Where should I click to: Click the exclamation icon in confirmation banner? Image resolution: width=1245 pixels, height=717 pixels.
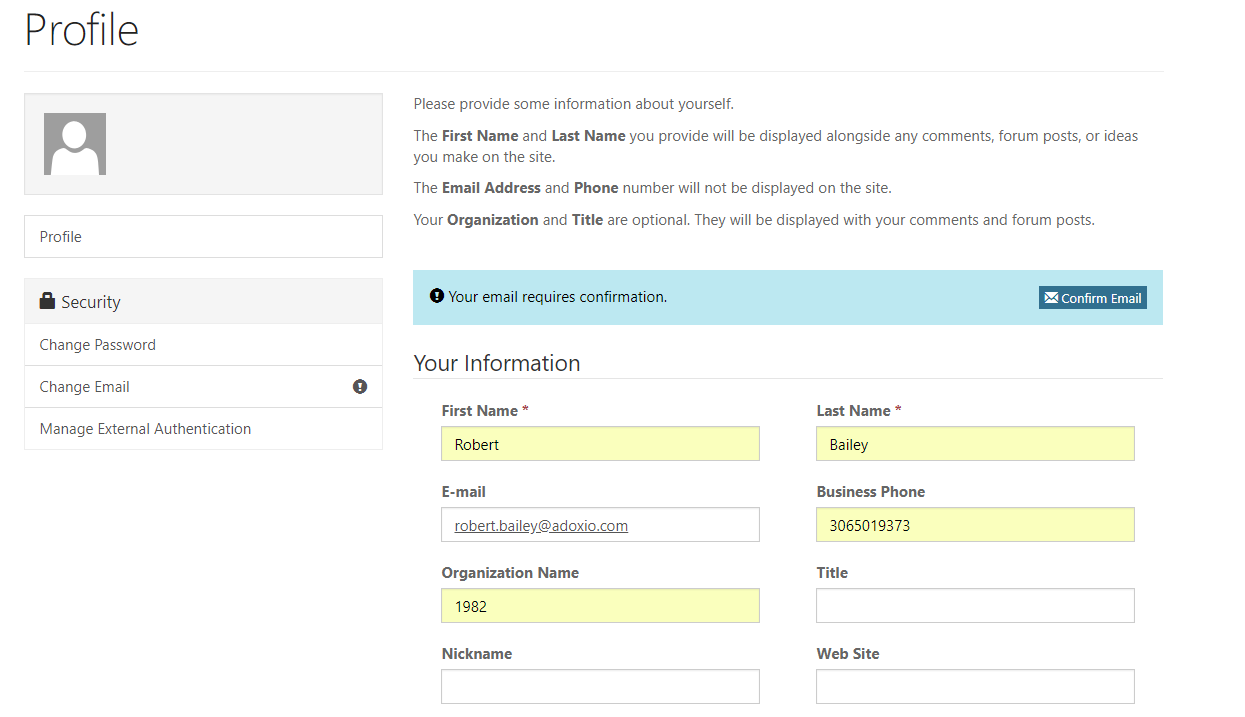tap(436, 296)
